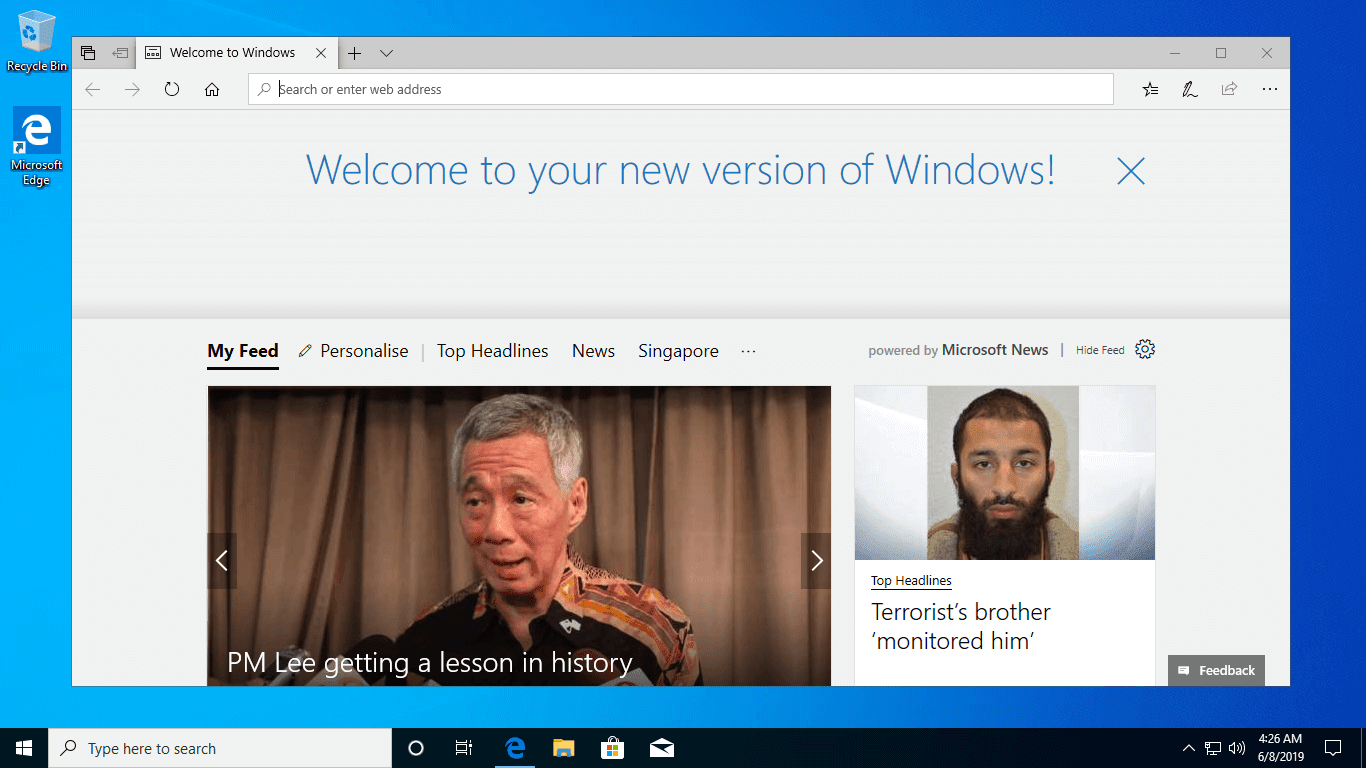Open Top Headlines category label on card

pyautogui.click(x=911, y=581)
